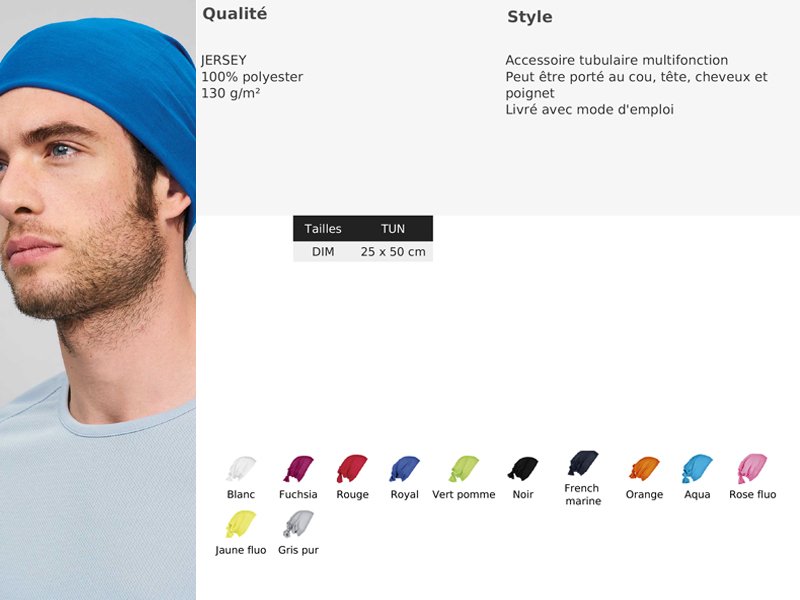The image size is (800, 600).
Task: Click the DIM row label
Action: pos(323,252)
